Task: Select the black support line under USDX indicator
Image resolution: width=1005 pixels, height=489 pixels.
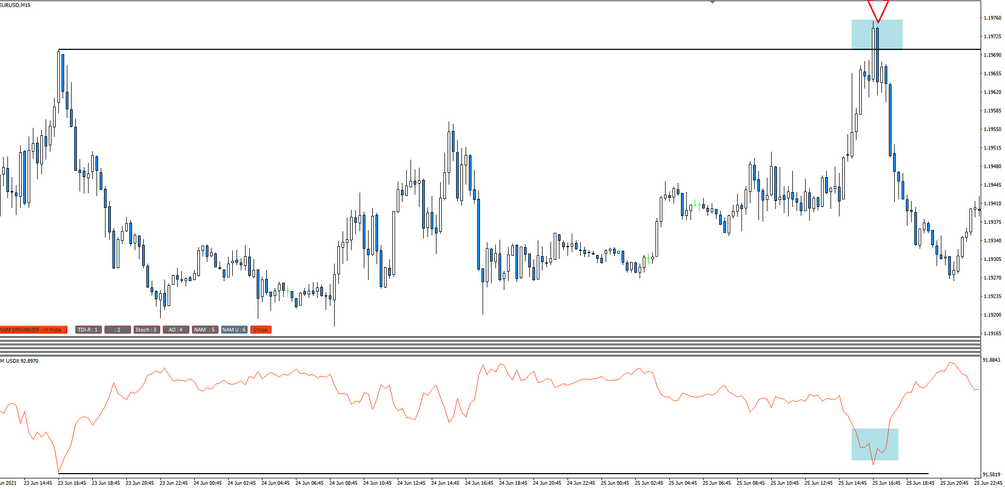Action: point(494,474)
